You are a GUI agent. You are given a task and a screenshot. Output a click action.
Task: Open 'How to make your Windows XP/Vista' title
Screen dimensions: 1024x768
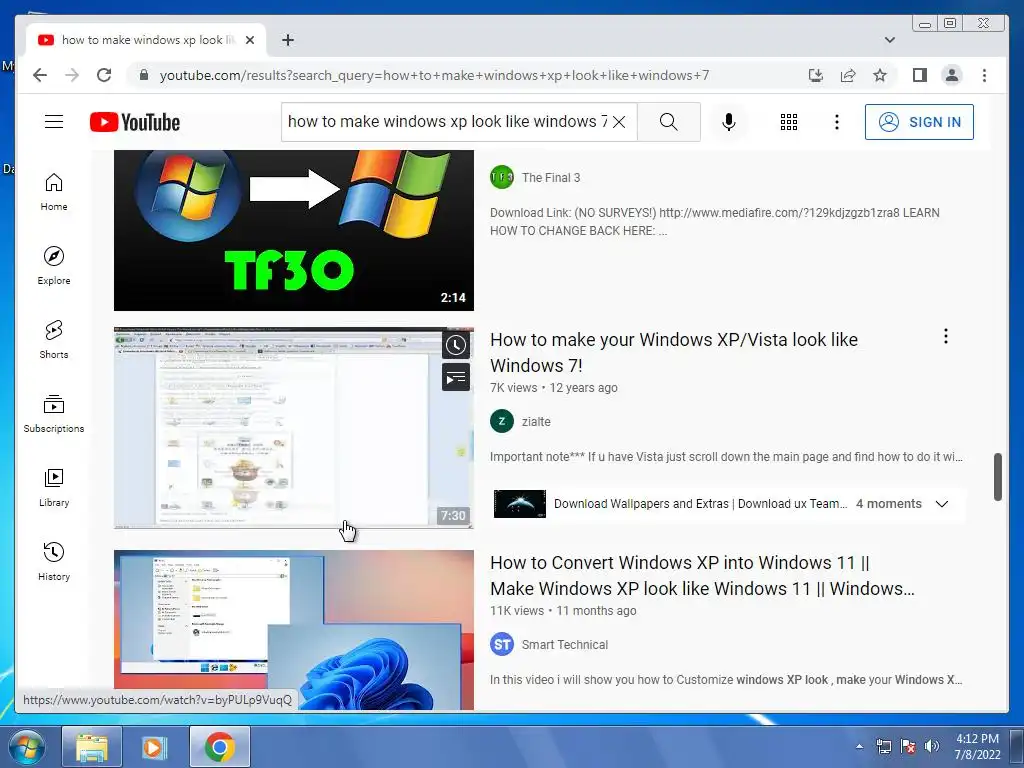tap(673, 353)
